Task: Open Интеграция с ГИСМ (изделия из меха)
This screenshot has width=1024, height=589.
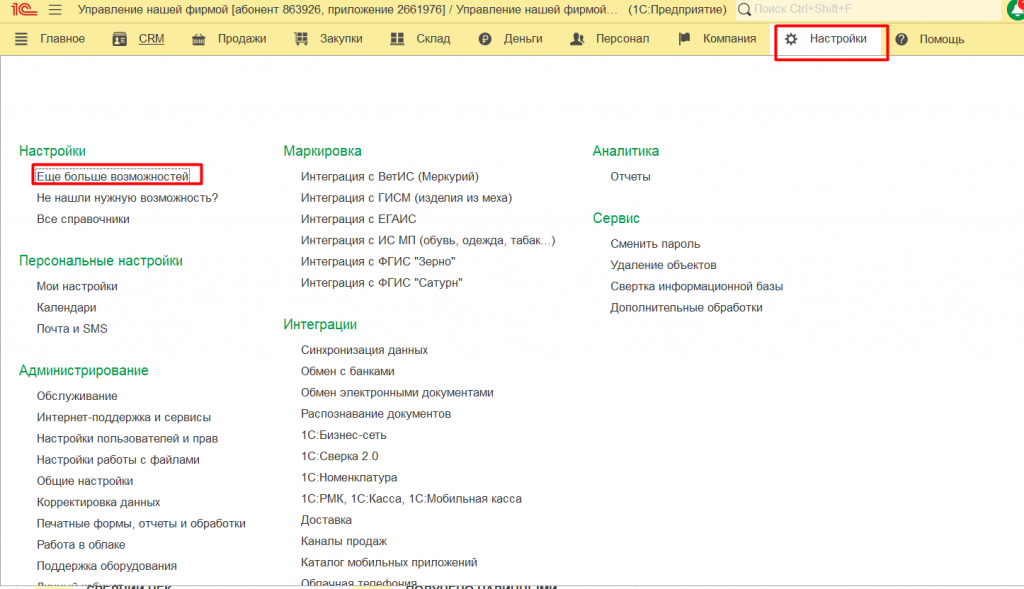Action: coord(406,198)
